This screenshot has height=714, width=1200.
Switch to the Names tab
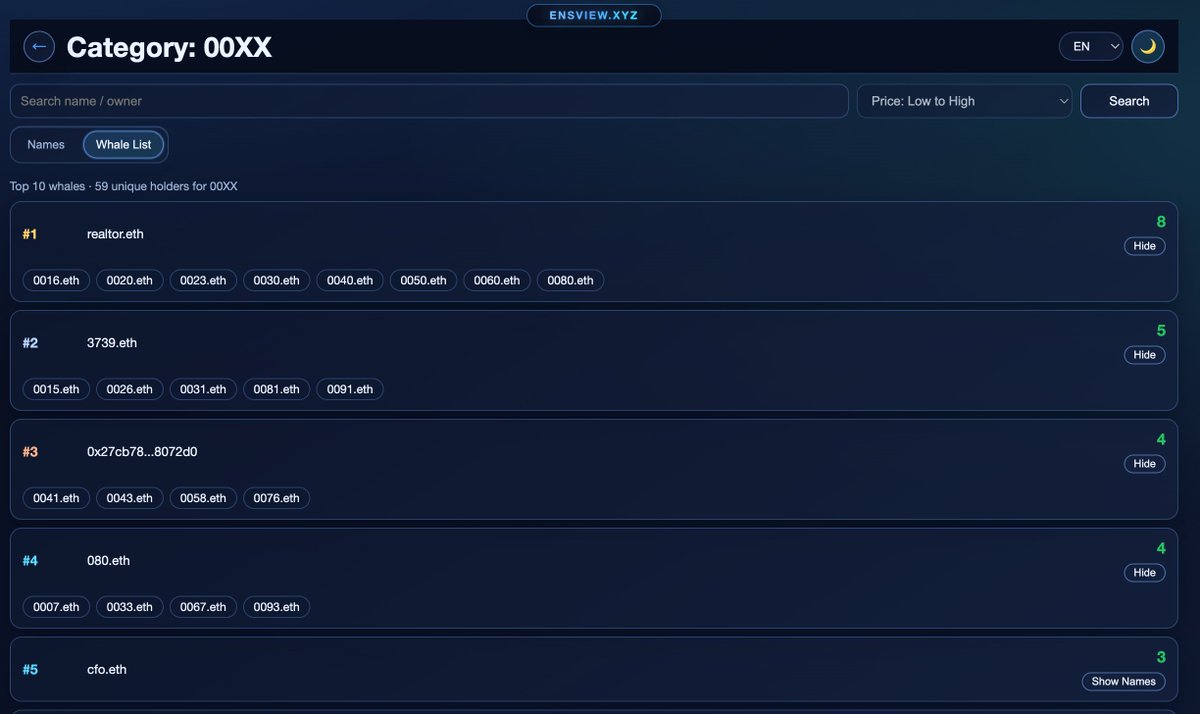[x=46, y=145]
